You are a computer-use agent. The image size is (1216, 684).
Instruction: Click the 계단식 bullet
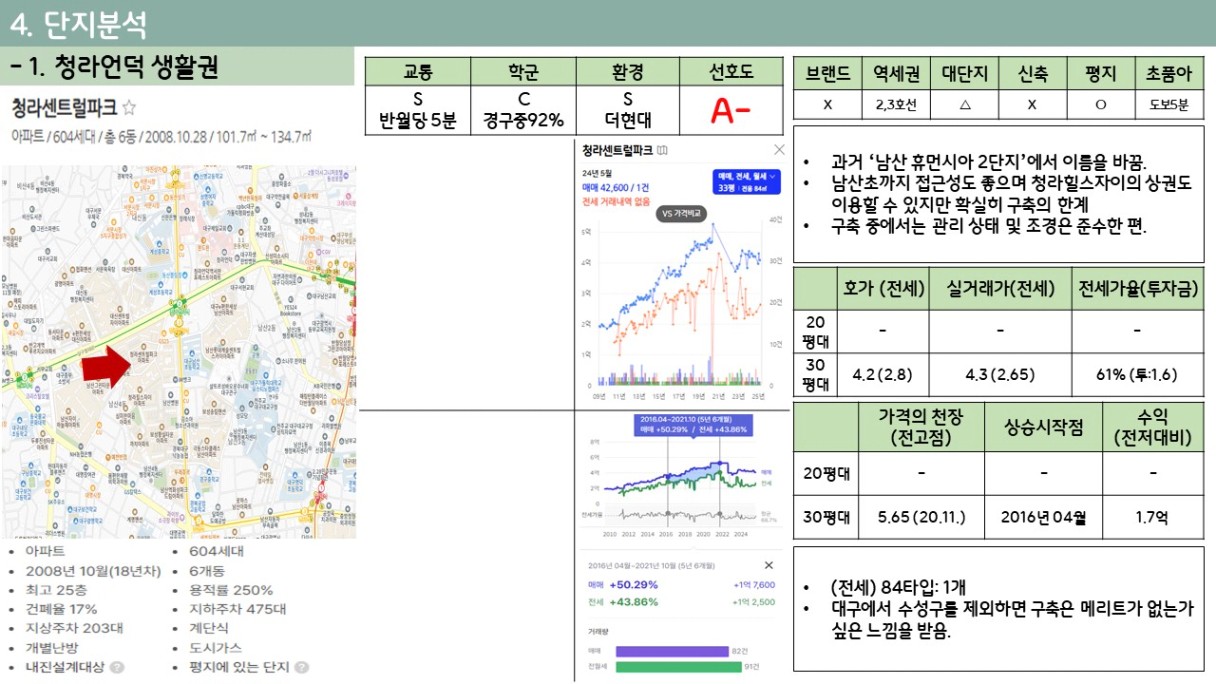(208, 628)
